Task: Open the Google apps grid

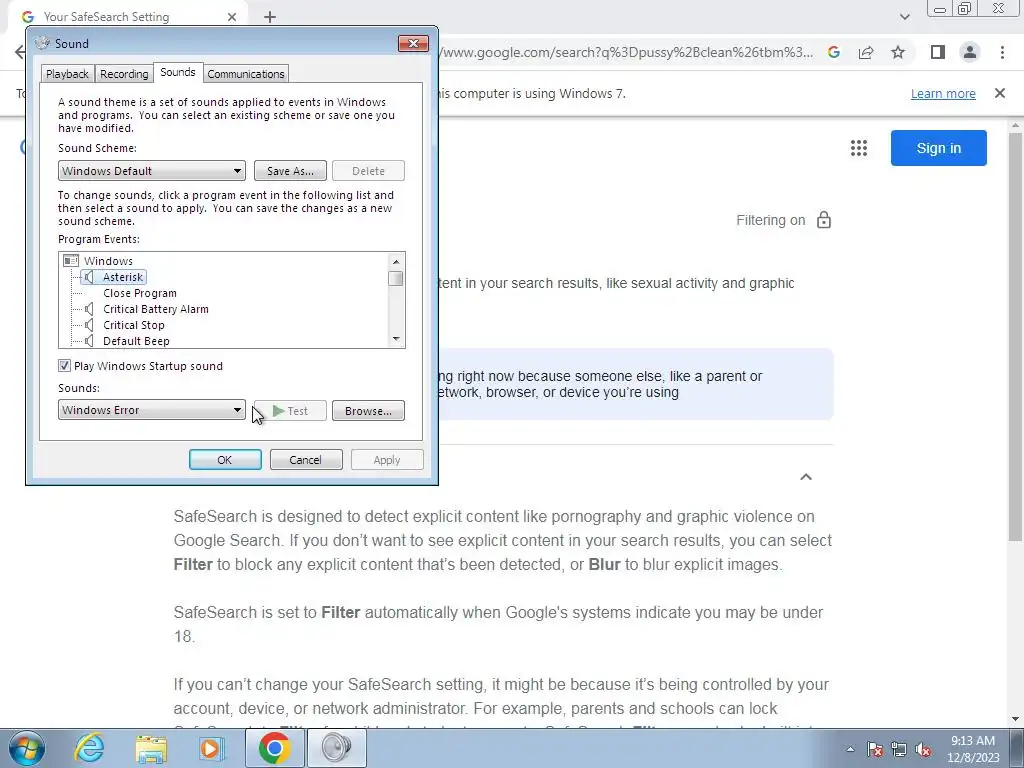Action: click(859, 148)
